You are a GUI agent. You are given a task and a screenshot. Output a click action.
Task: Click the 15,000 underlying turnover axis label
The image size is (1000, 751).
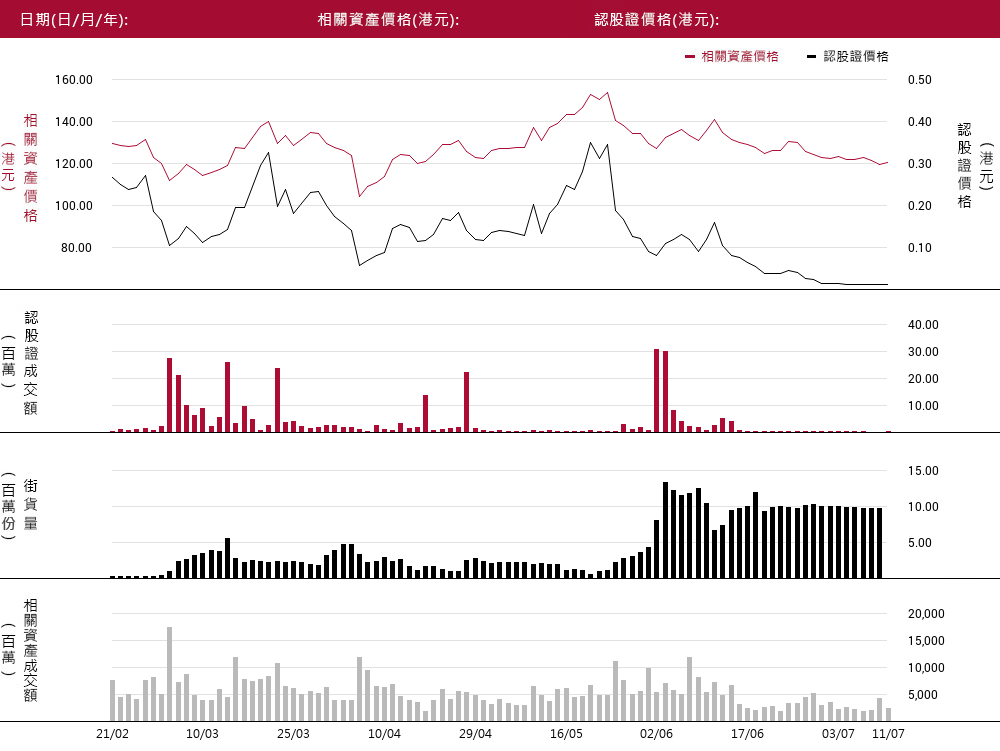pyautogui.click(x=926, y=641)
